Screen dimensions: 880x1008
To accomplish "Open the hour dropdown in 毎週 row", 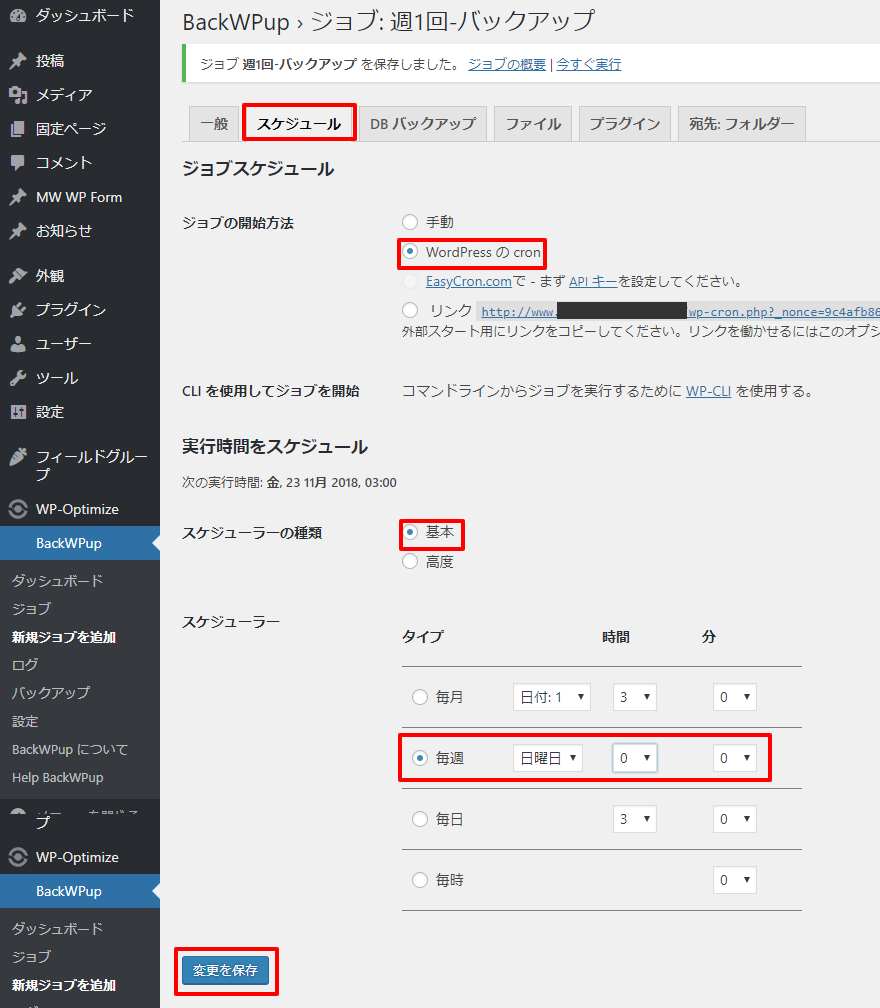I will pos(634,758).
